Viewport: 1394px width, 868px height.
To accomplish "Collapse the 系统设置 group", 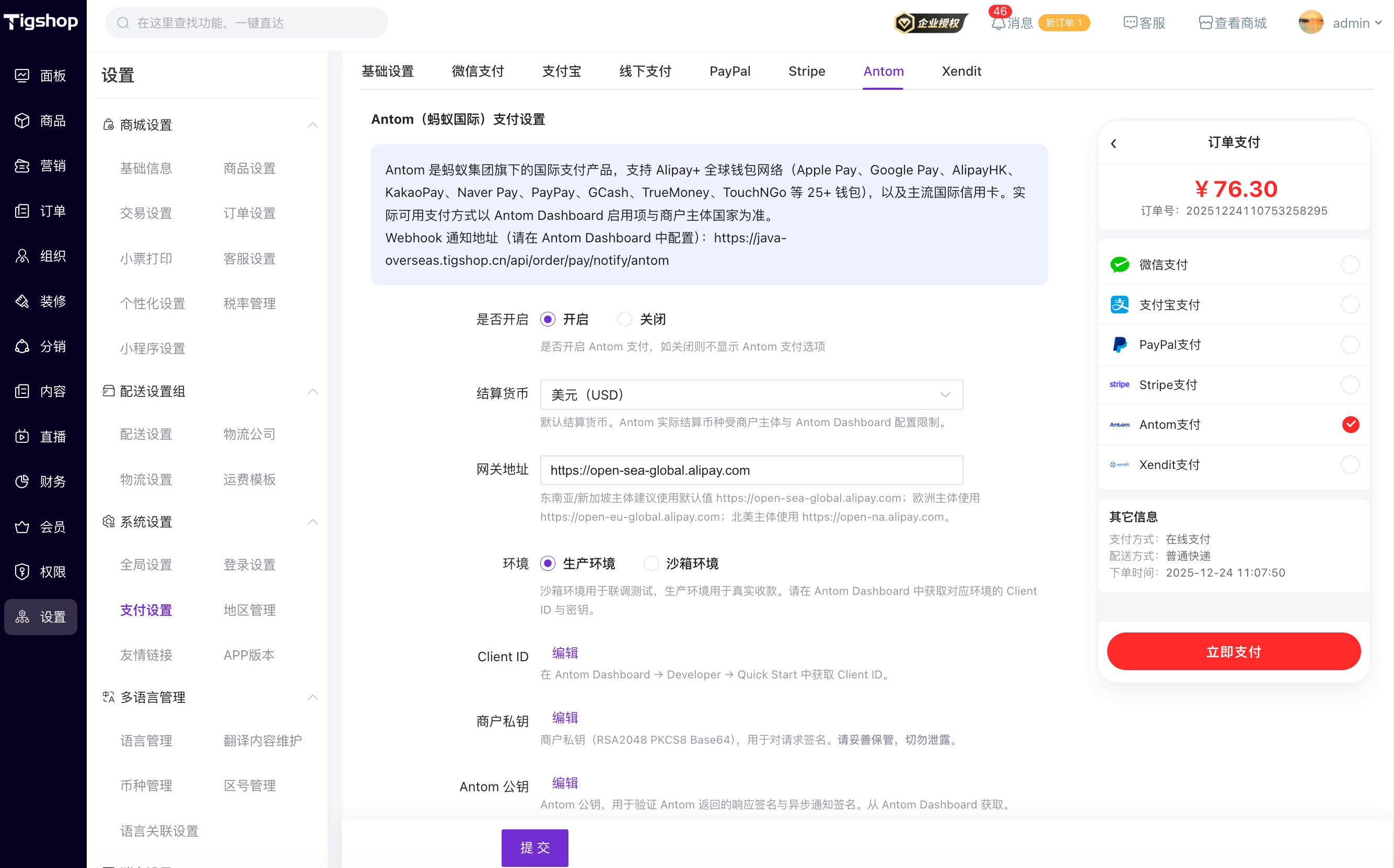I will [x=313, y=522].
